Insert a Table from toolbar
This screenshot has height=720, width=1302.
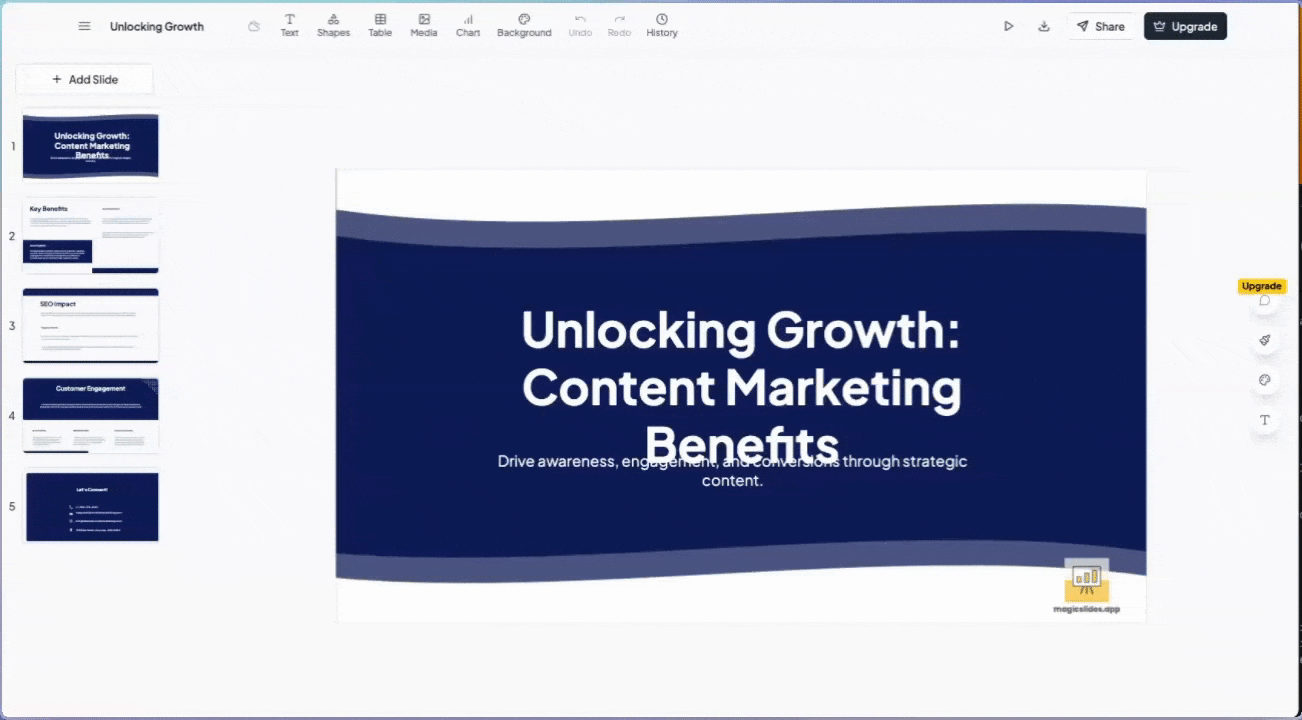click(x=380, y=25)
